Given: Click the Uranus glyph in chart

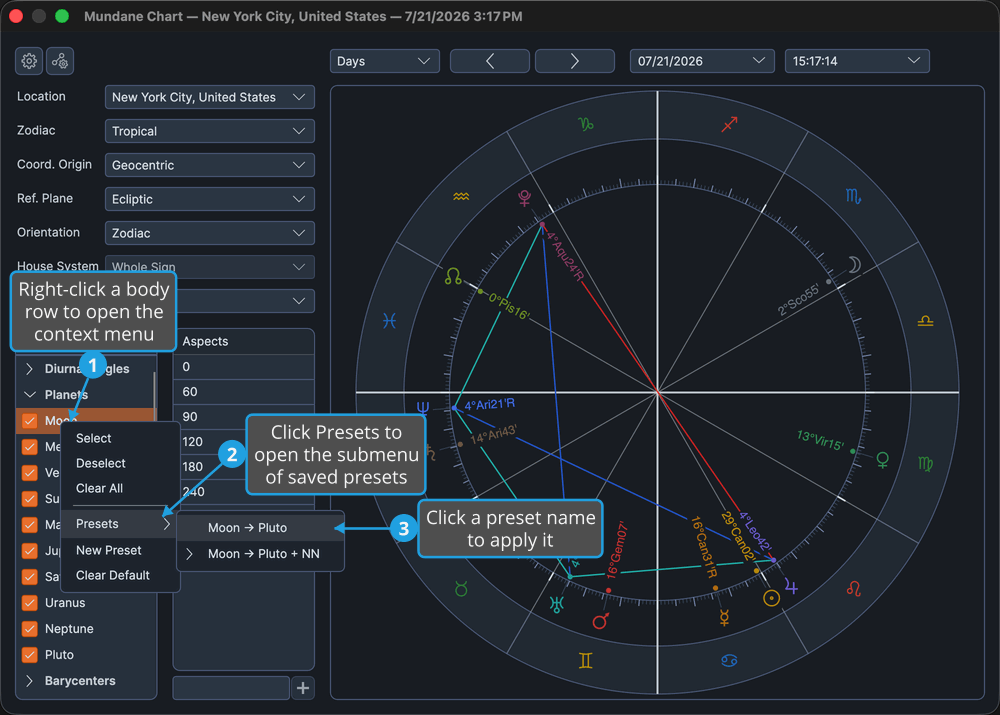Looking at the screenshot, I should click(x=557, y=605).
